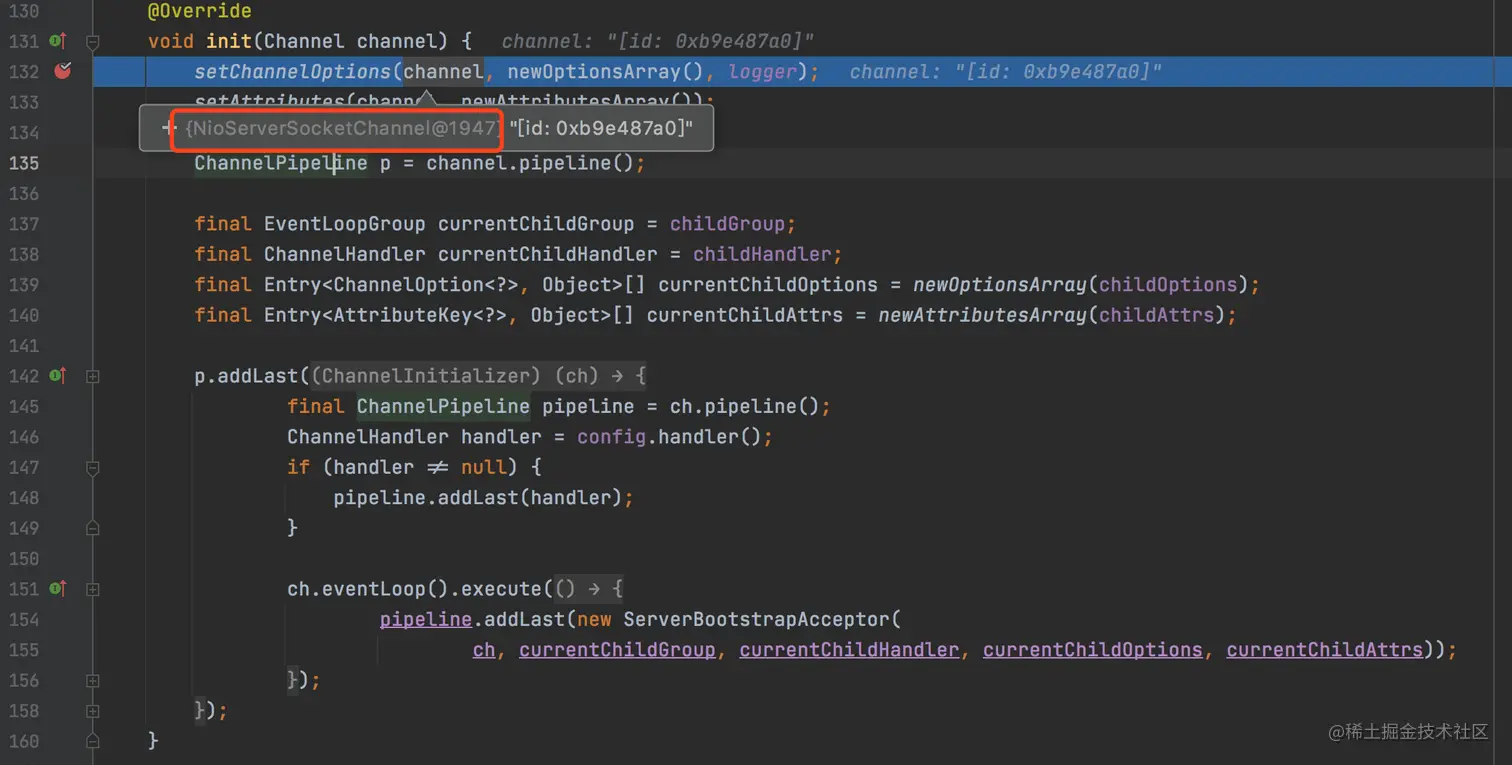
Task: Click the underlined pipeline variable on line 154
Action: tap(426, 620)
